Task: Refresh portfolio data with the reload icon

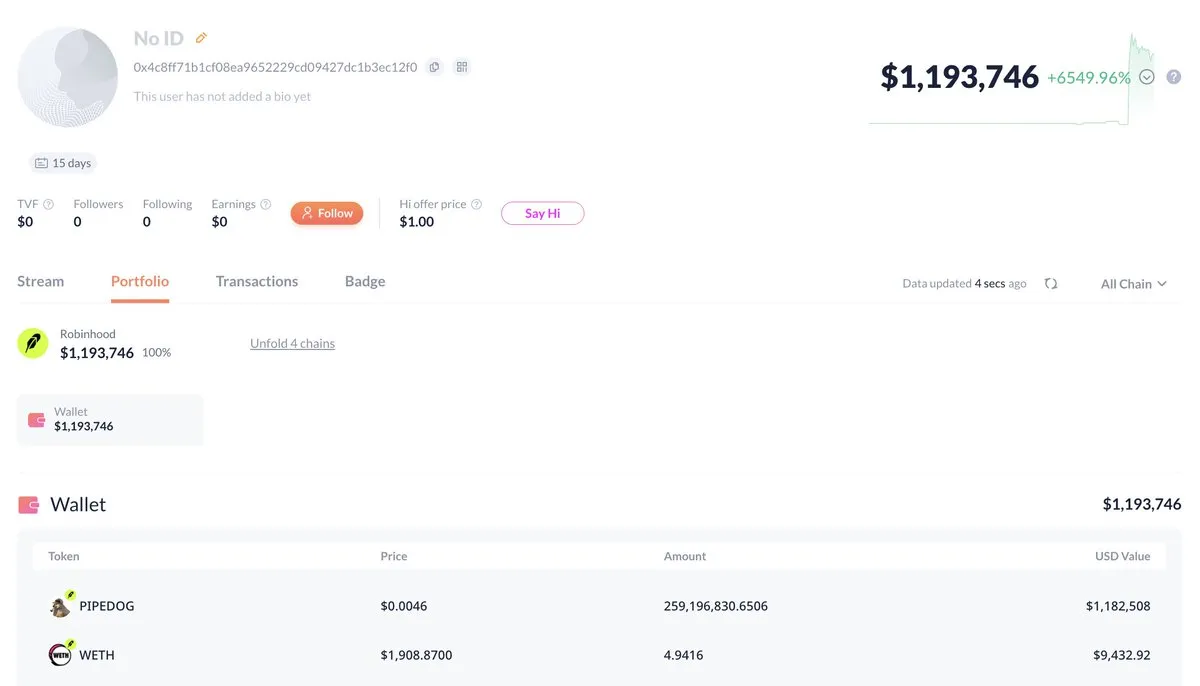Action: pos(1051,284)
